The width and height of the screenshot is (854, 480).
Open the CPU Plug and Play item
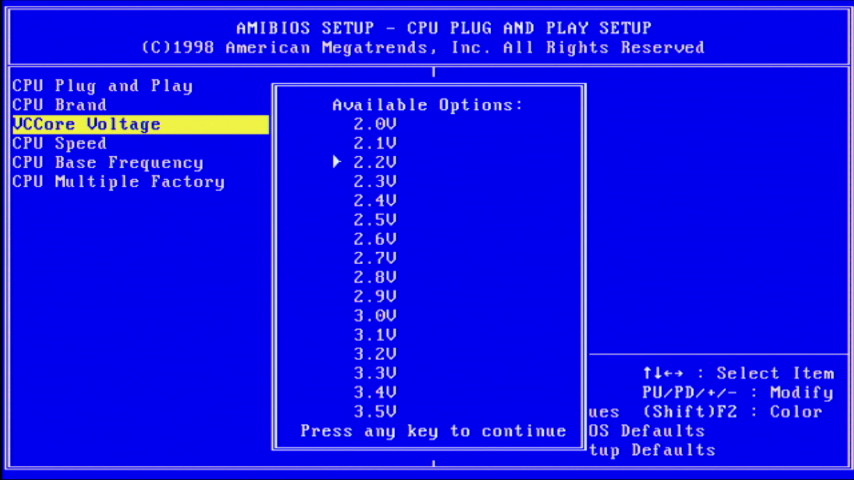click(x=102, y=86)
